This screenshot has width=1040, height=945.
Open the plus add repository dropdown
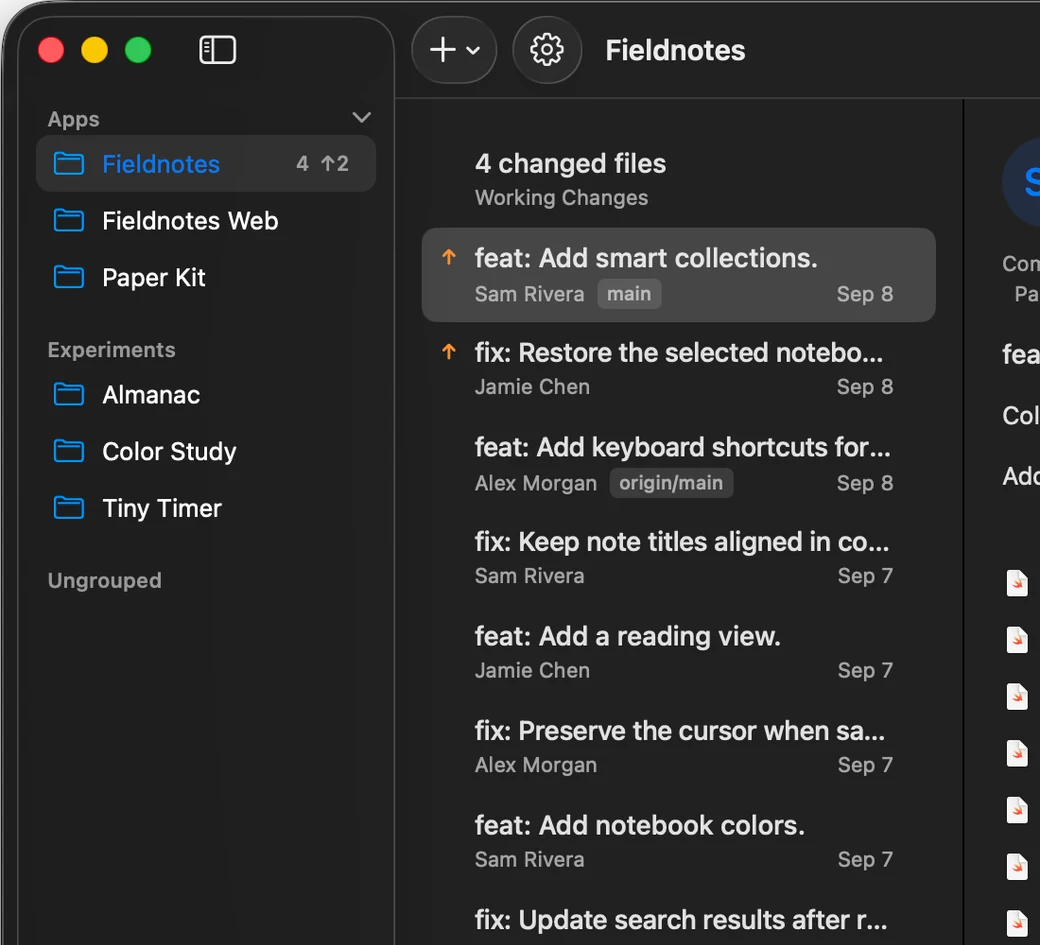[x=454, y=50]
